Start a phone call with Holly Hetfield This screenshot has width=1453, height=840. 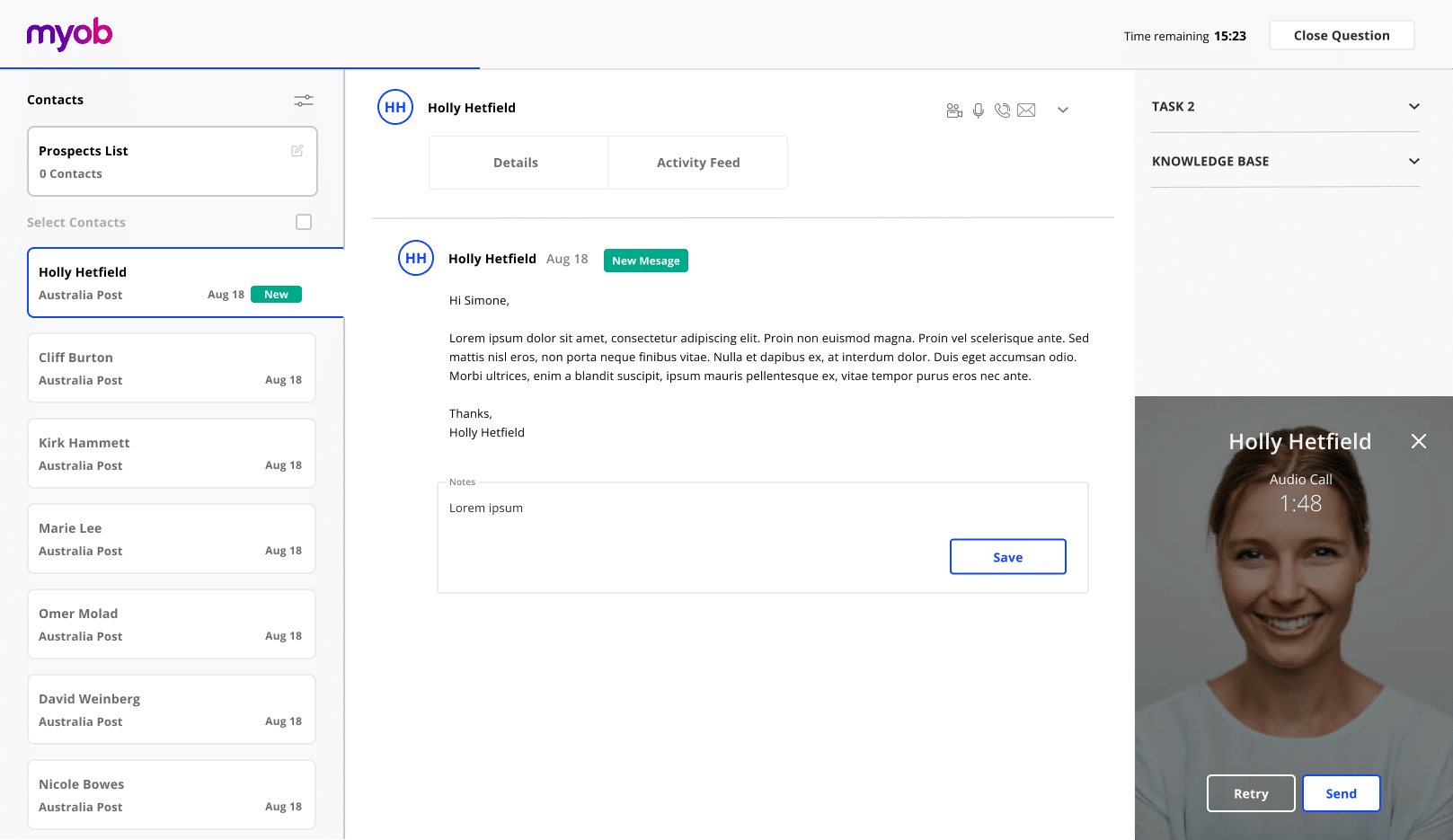tap(1003, 110)
